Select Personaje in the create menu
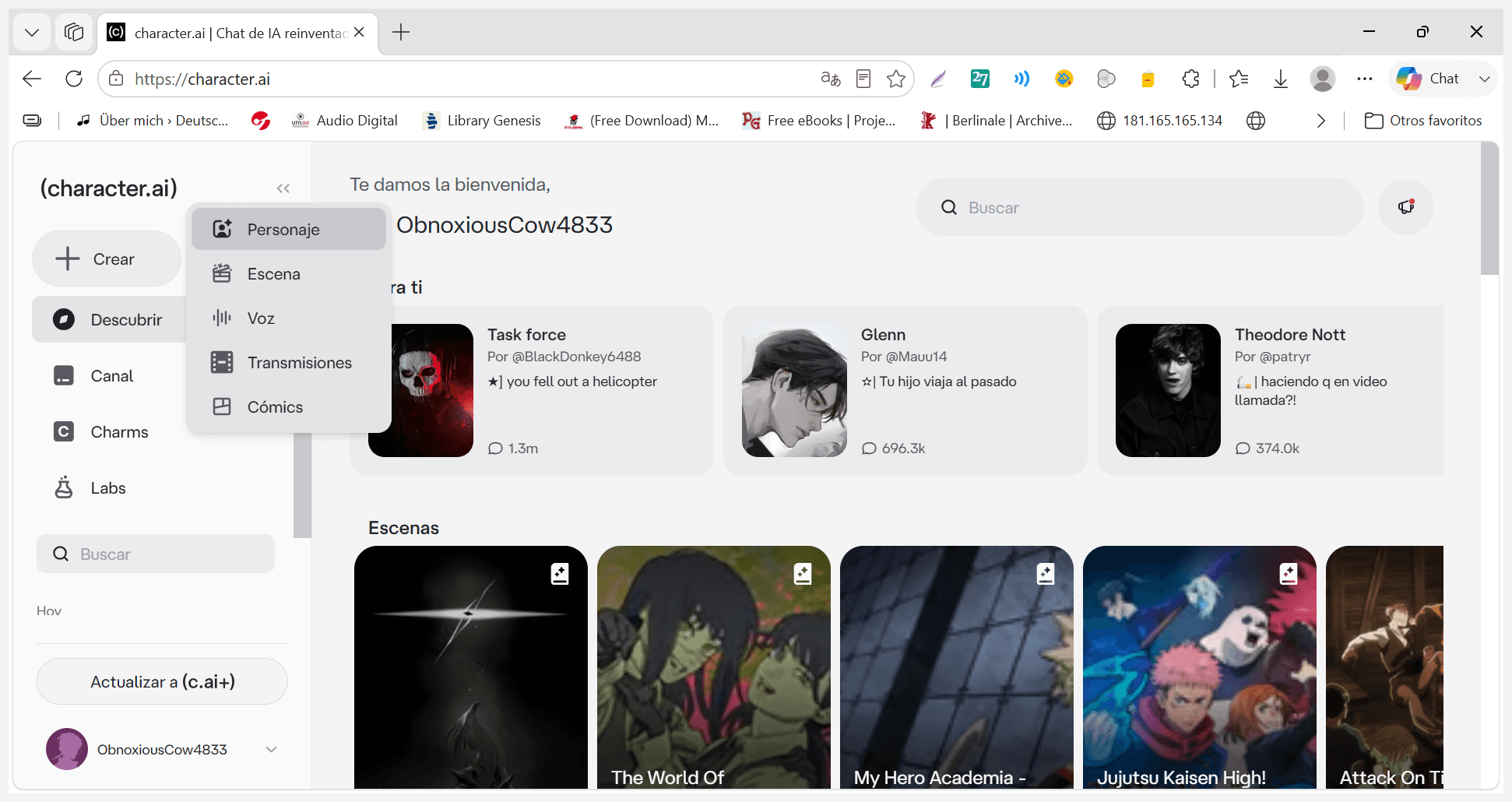 point(289,229)
